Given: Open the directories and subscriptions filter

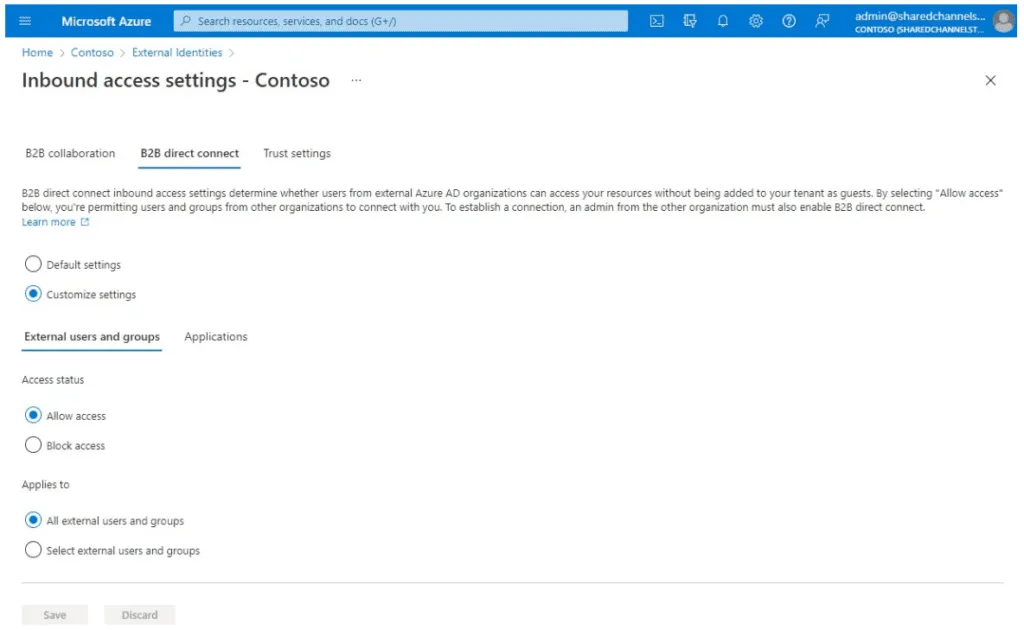Looking at the screenshot, I should point(690,20).
